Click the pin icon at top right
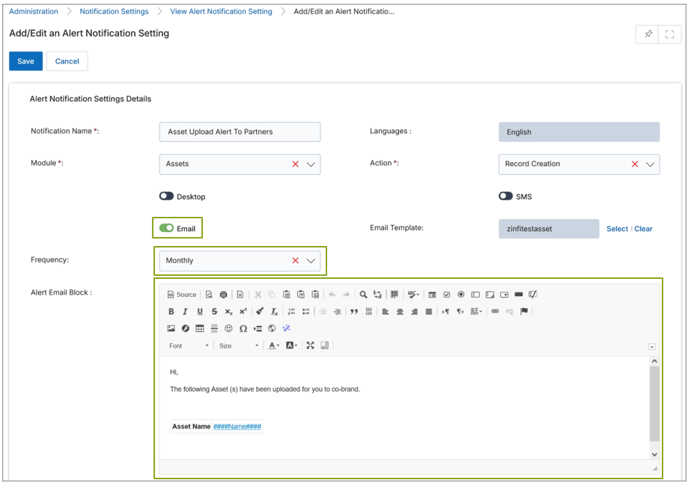Image resolution: width=688 pixels, height=483 pixels. click(648, 34)
